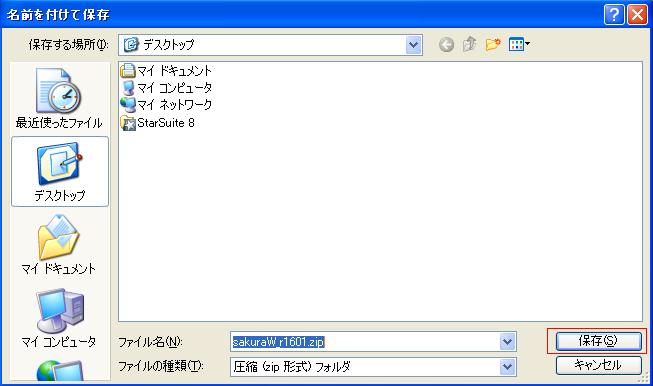Select マイ ドキュメント in the file list
This screenshot has height=386, width=653.
pyautogui.click(x=166, y=71)
